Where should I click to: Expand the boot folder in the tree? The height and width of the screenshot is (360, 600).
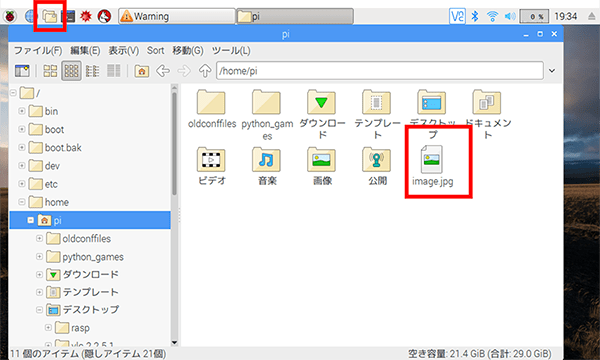(x=22, y=129)
